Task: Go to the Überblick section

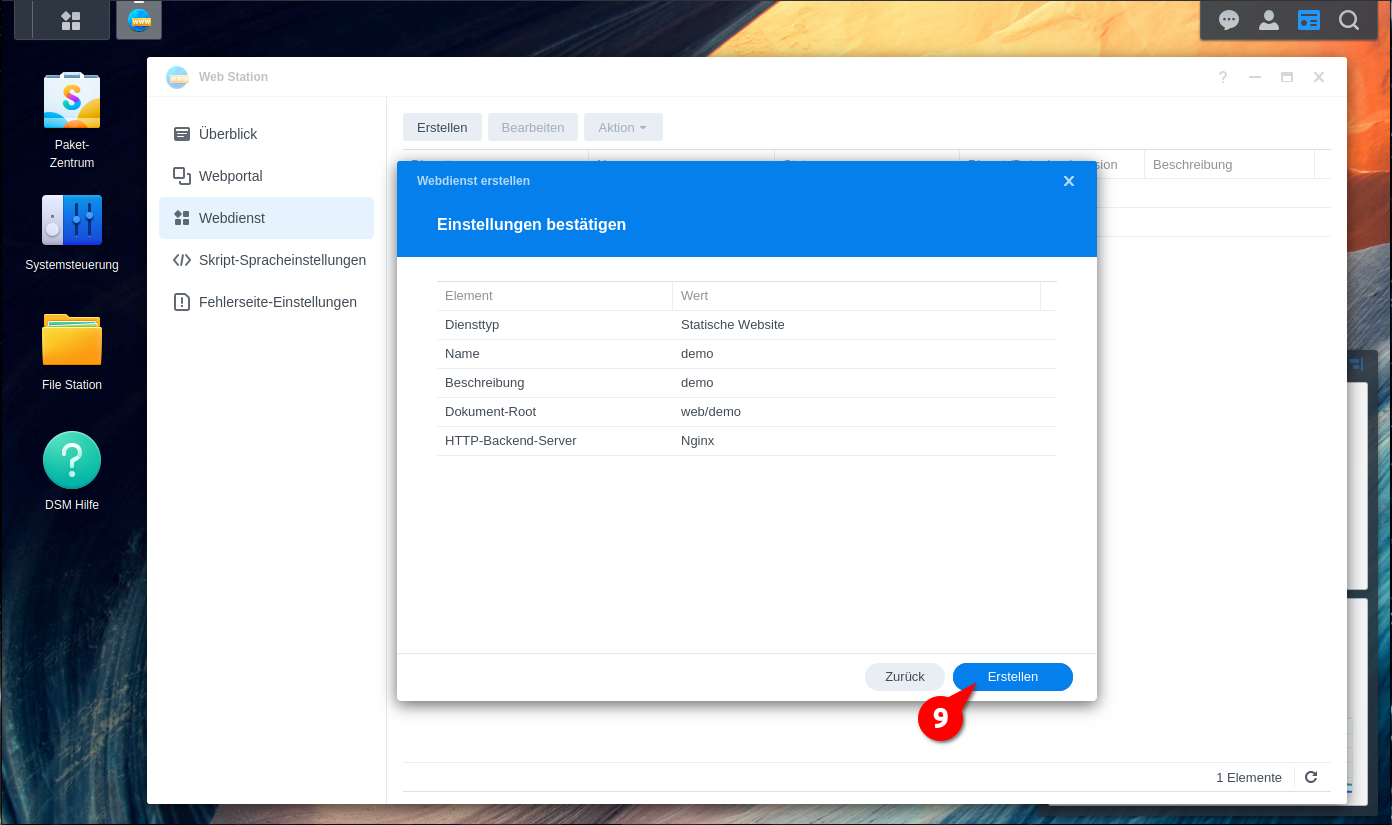Action: 228,134
